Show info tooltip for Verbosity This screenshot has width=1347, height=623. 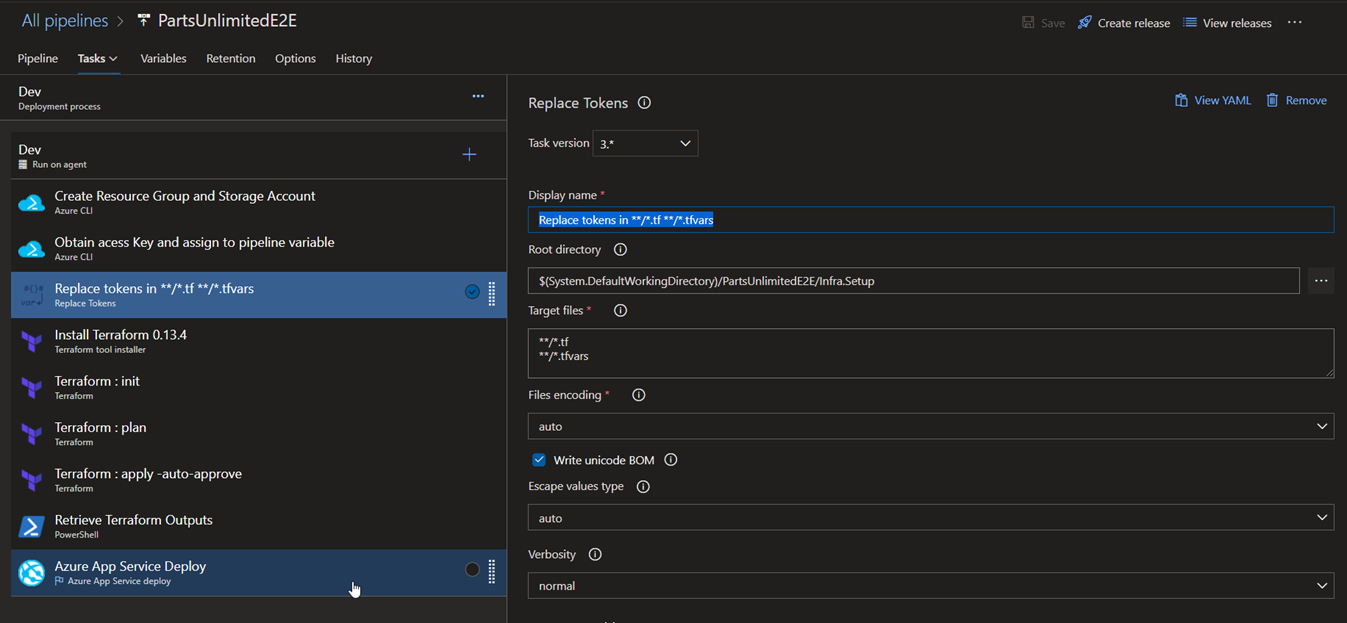595,555
